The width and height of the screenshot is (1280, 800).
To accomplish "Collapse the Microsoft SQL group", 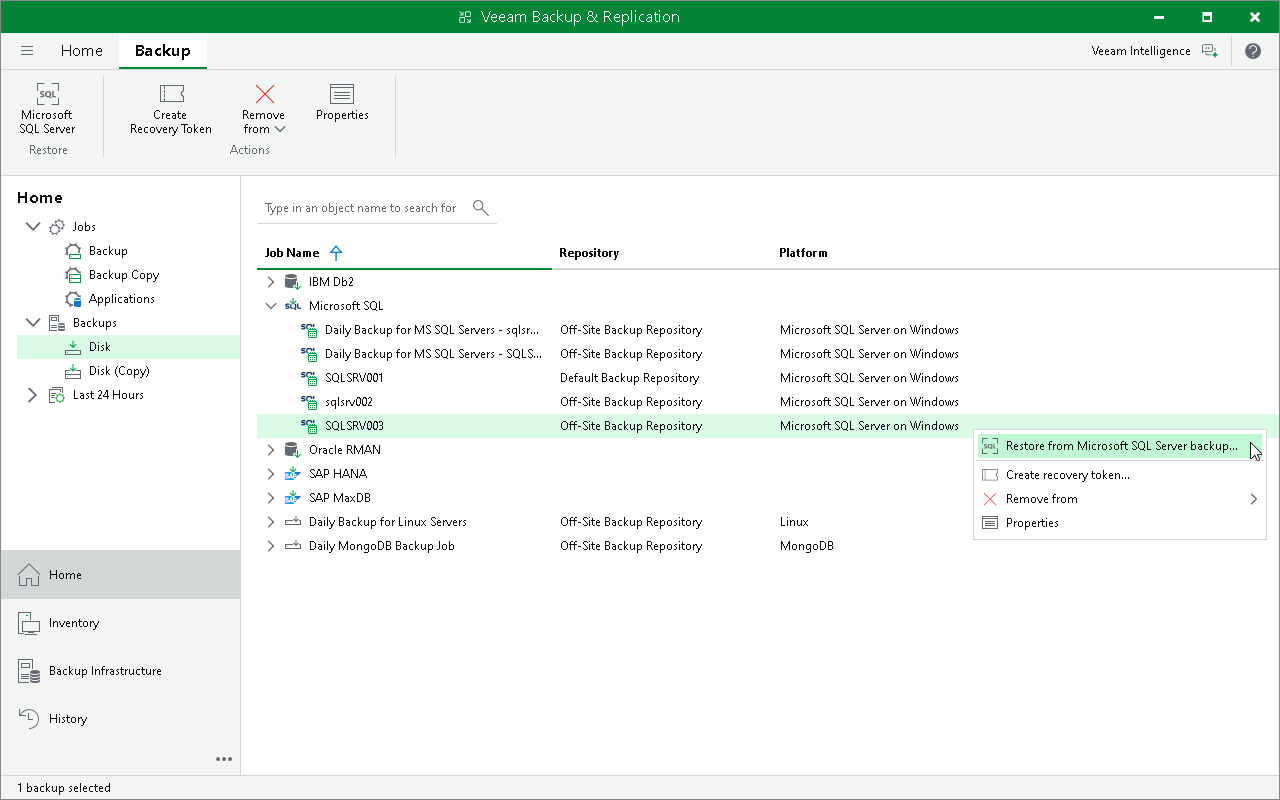I will pyautogui.click(x=271, y=306).
